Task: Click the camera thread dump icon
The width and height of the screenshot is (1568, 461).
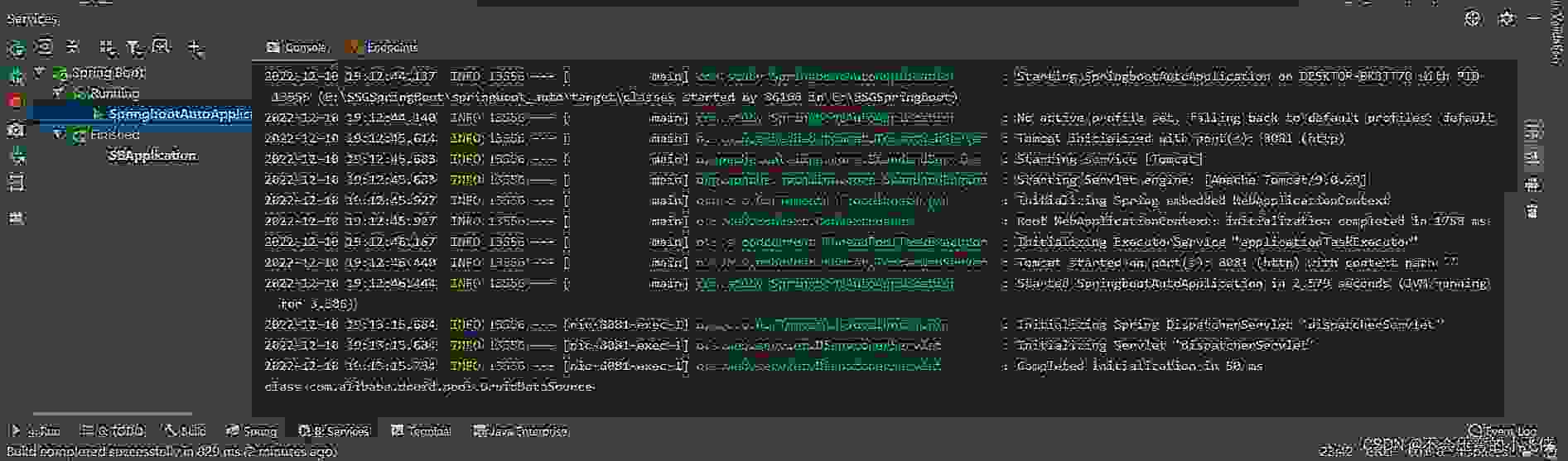Action: (16, 129)
